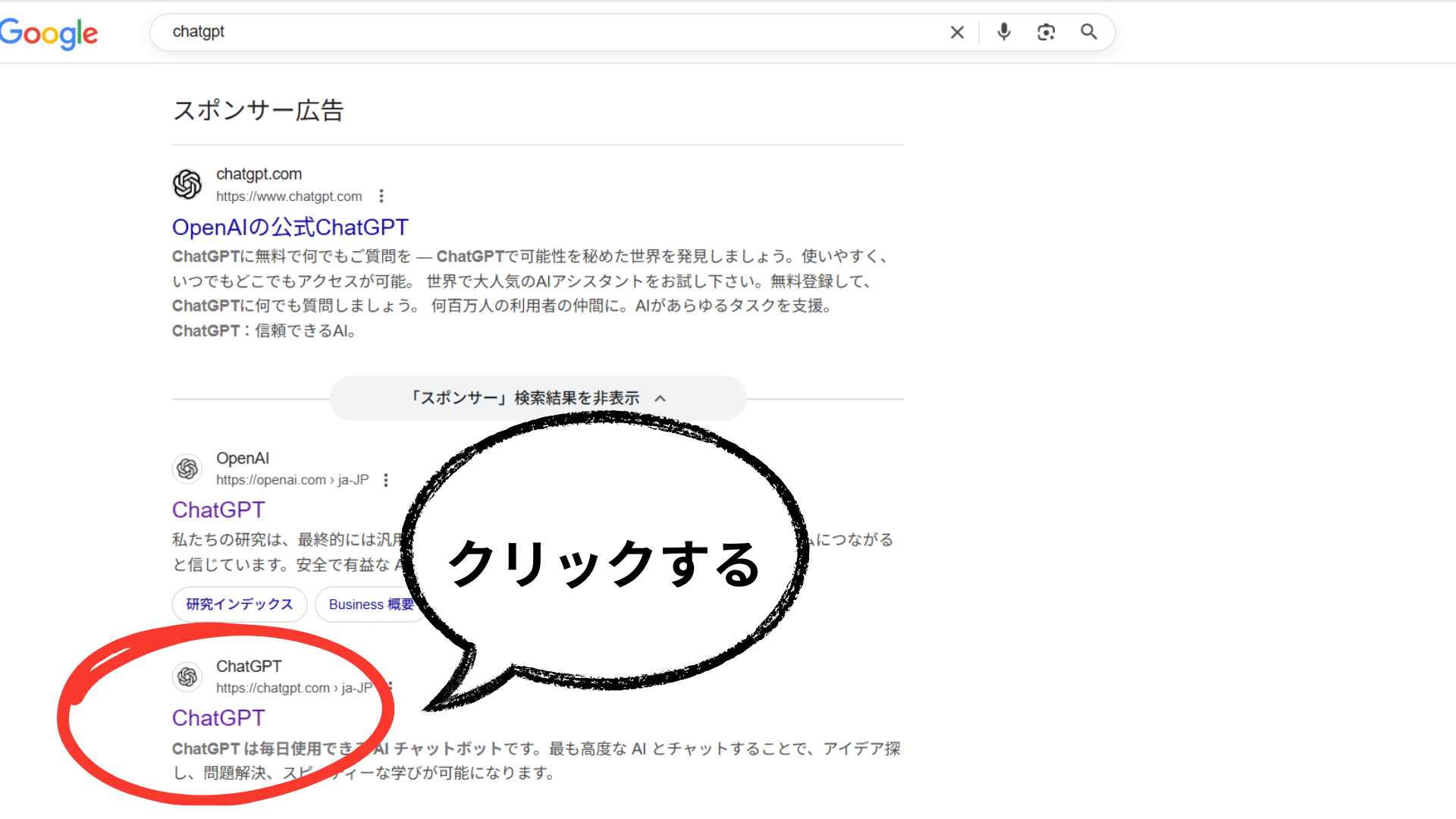The image size is (1456, 819).
Task: Click inside the chatgpt search field
Action: click(x=531, y=32)
